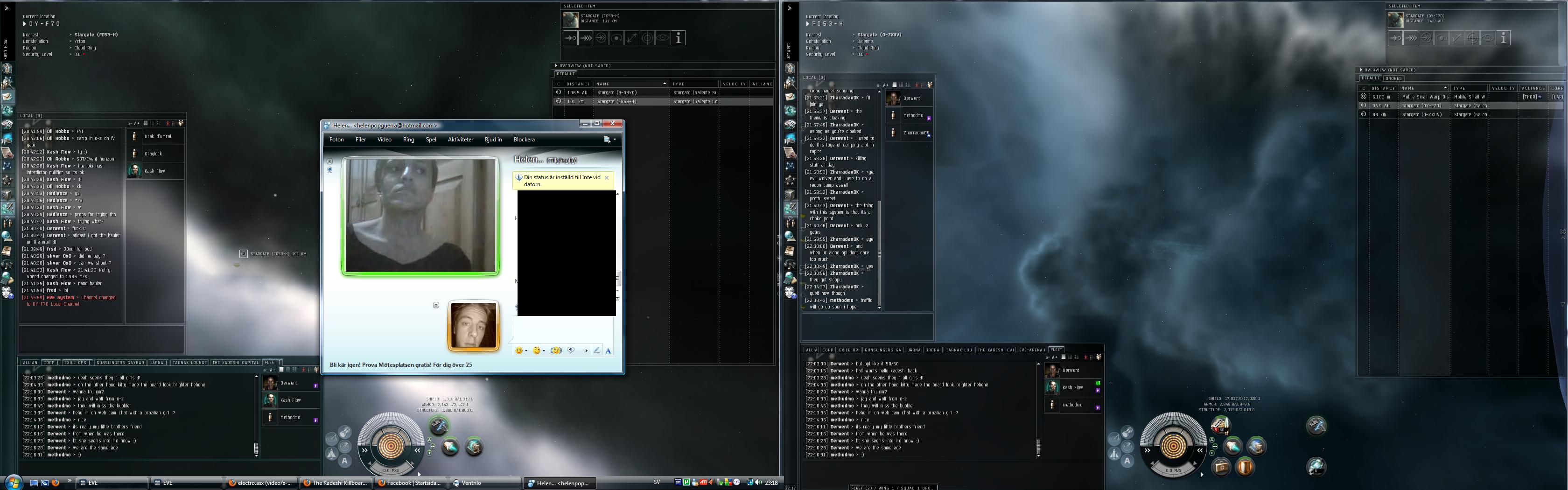Insert emoticon using smiley face icon
The height and width of the screenshot is (490, 1568).
point(519,350)
